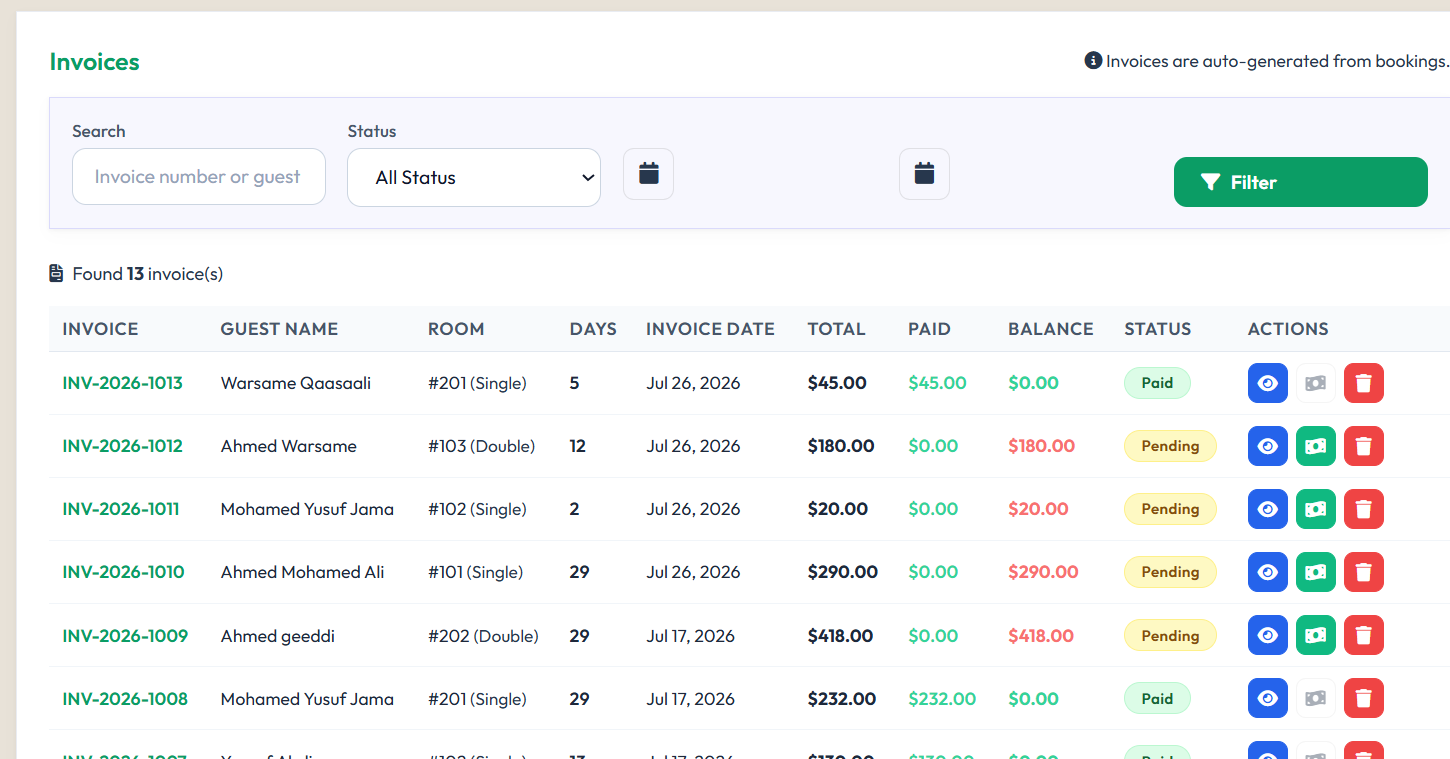The height and width of the screenshot is (759, 1450).
Task: Open invoice link INV-2026-1010
Action: point(124,572)
